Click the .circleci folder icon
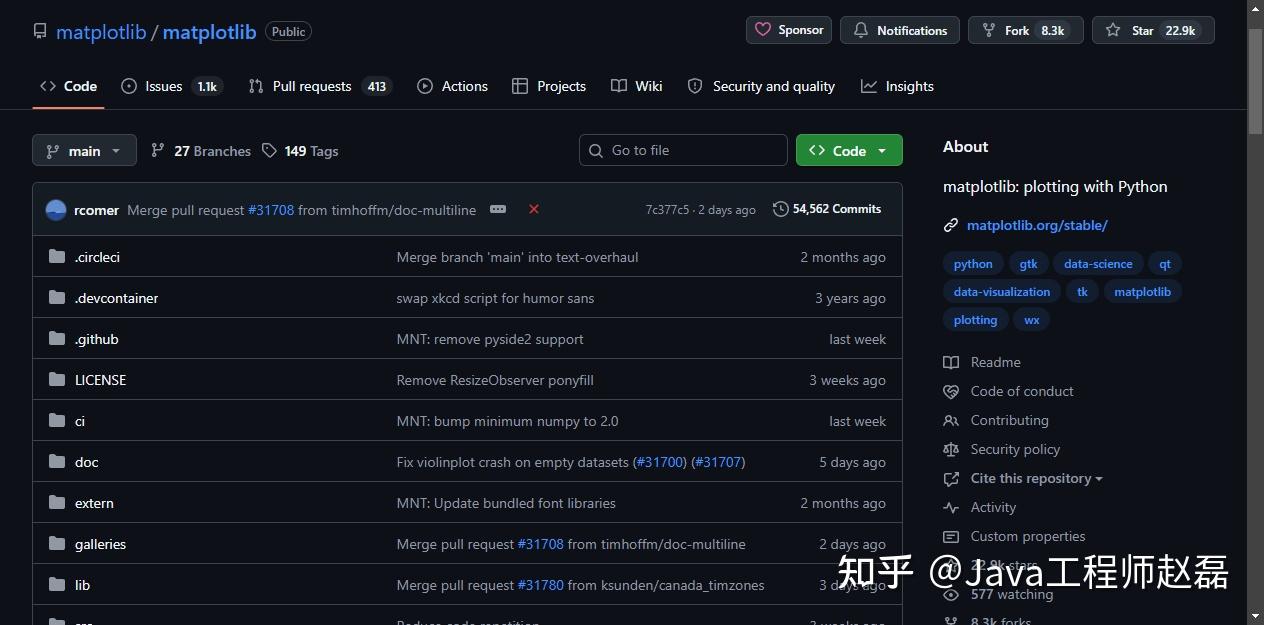1264x625 pixels. (x=57, y=257)
